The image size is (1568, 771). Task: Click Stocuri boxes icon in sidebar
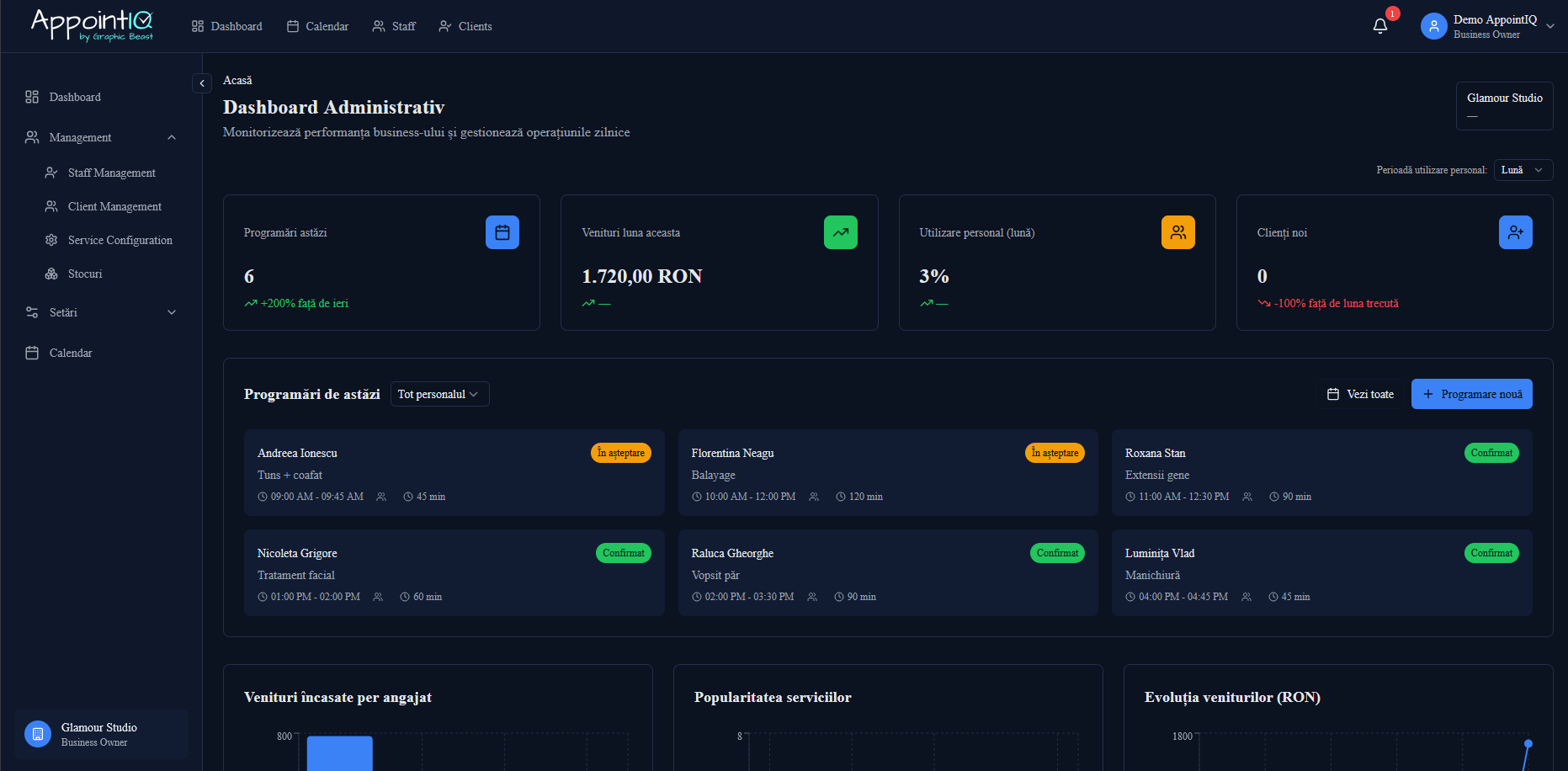[x=51, y=274]
